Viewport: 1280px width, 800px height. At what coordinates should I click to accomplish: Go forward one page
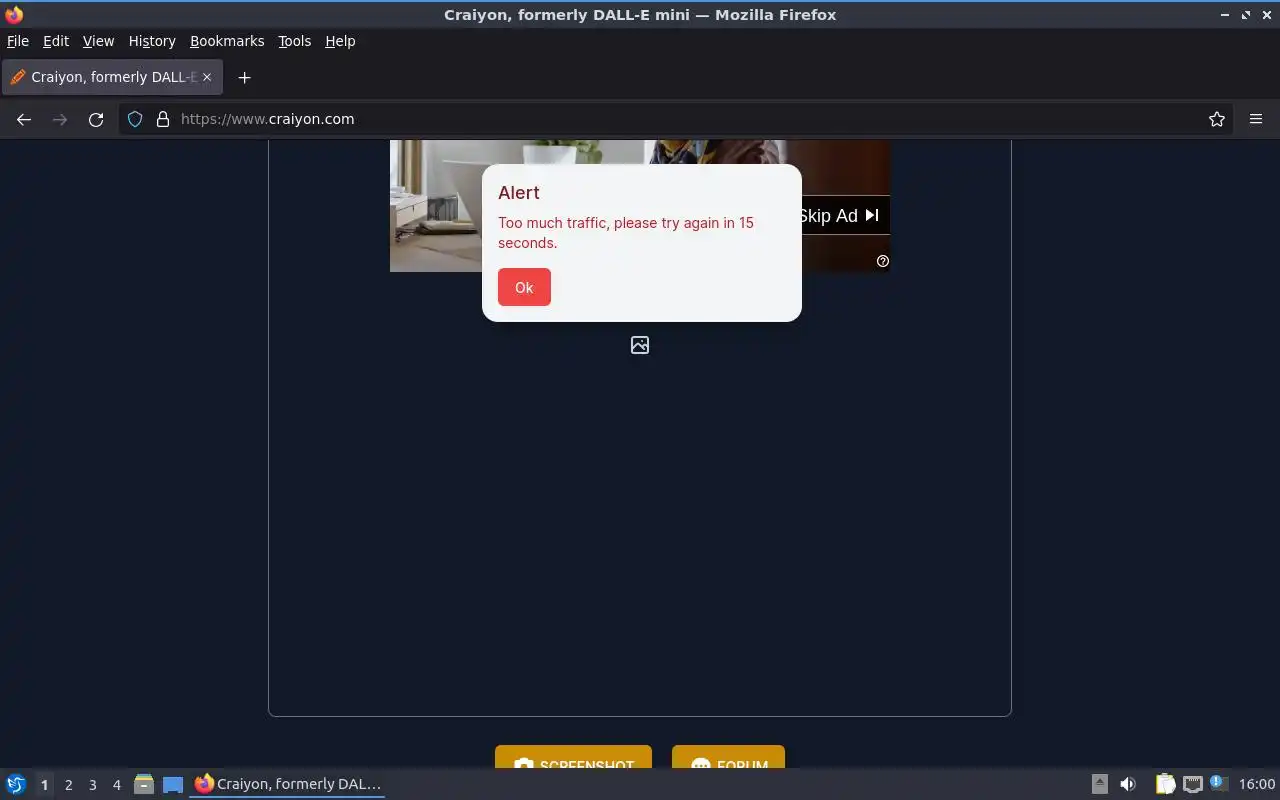pos(60,119)
